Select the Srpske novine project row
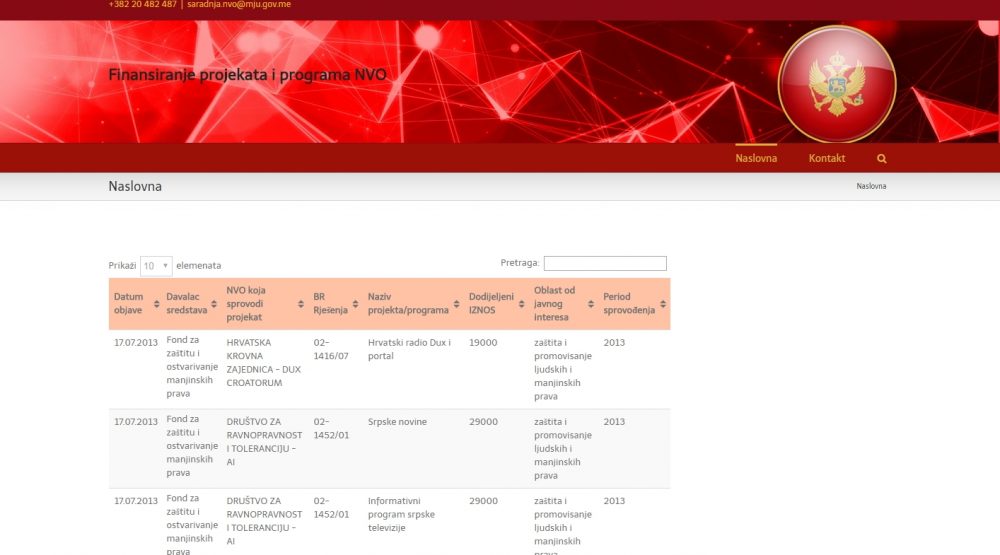Viewport: 1000px width, 555px height. point(397,422)
